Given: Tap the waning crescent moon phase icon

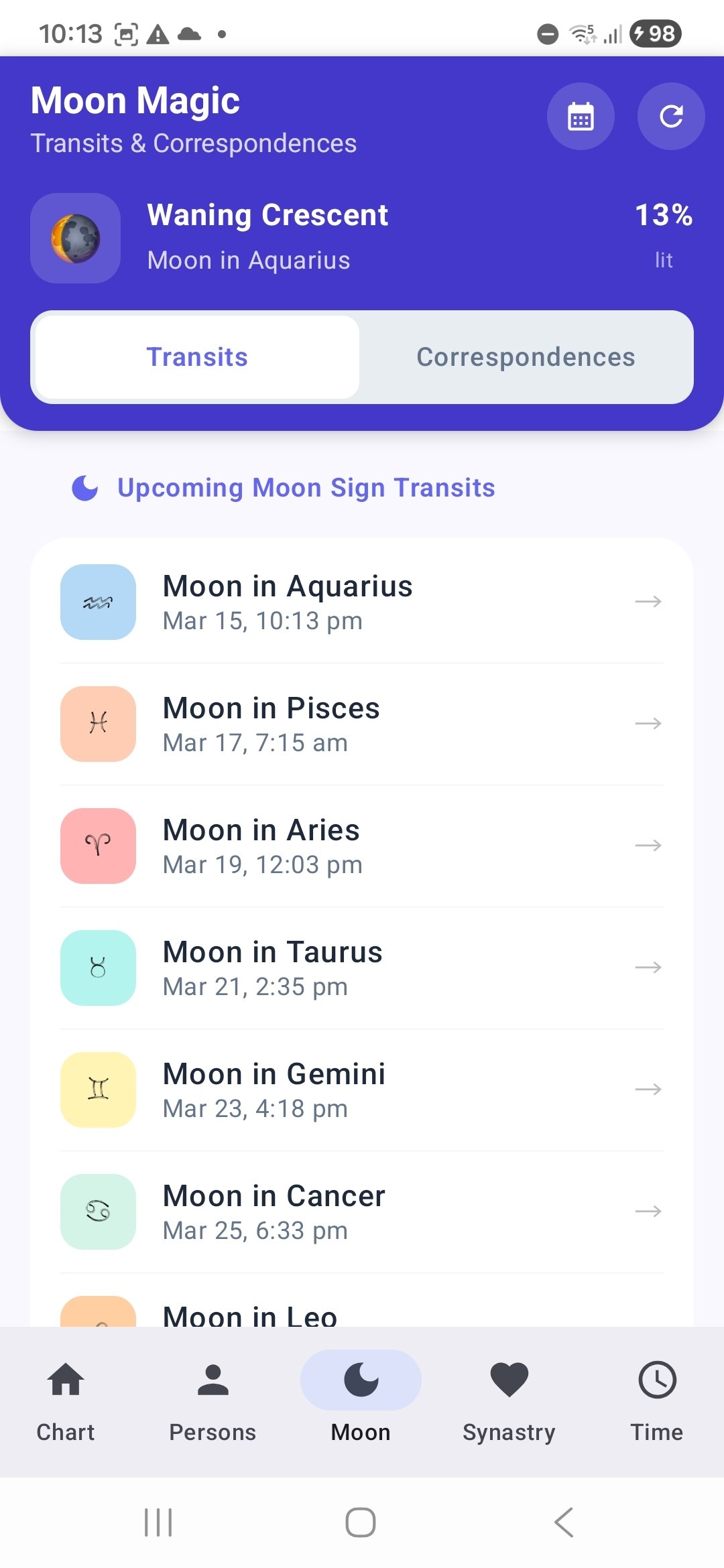Looking at the screenshot, I should [x=76, y=238].
